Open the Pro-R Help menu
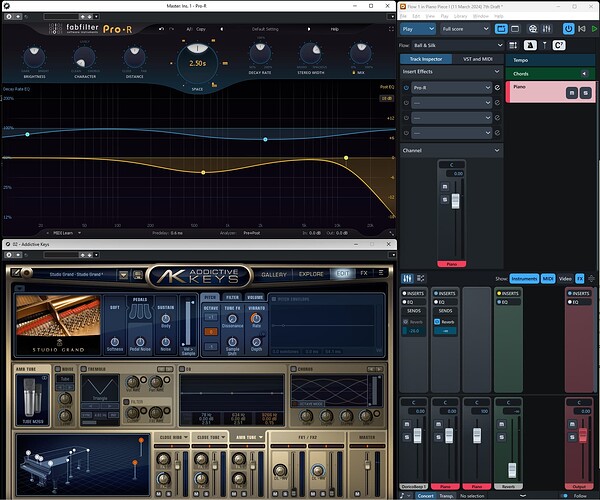 point(334,29)
